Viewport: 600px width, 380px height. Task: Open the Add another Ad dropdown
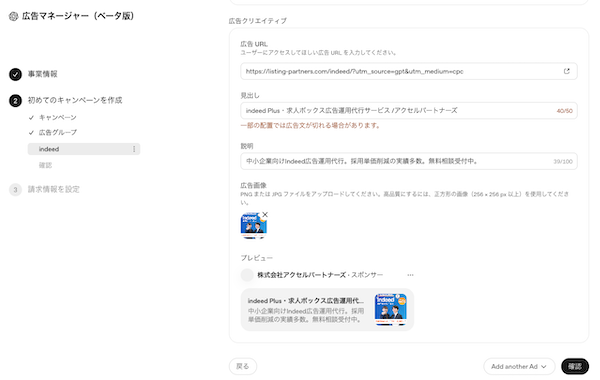[519, 366]
